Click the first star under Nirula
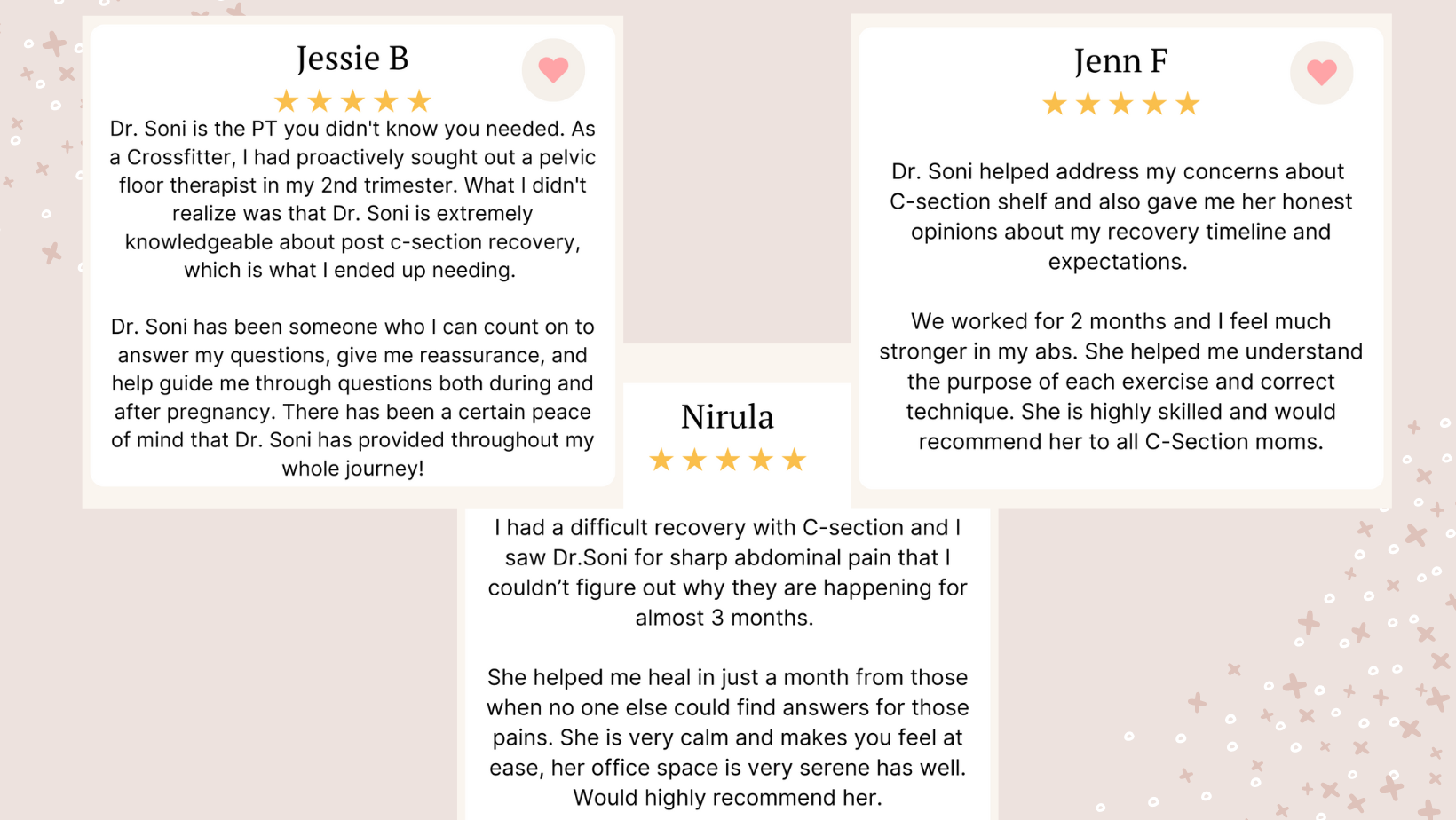The height and width of the screenshot is (820, 1456). point(661,460)
